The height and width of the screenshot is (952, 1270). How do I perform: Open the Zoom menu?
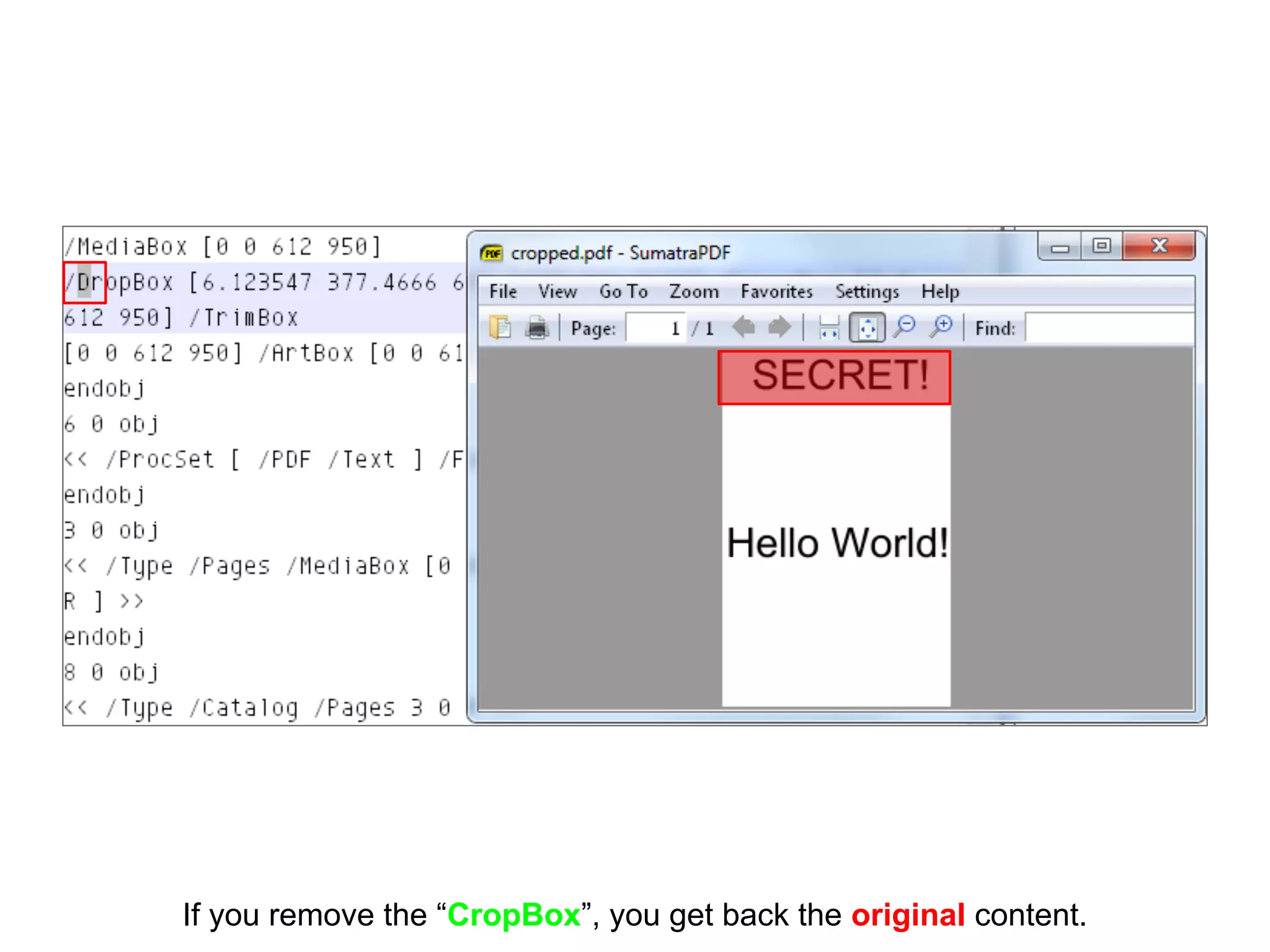(x=694, y=291)
